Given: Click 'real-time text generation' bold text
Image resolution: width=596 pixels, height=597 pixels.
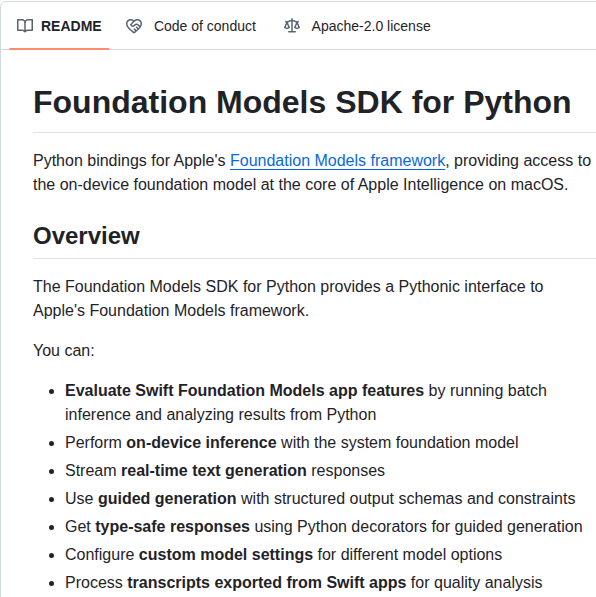Looking at the screenshot, I should click(214, 471).
